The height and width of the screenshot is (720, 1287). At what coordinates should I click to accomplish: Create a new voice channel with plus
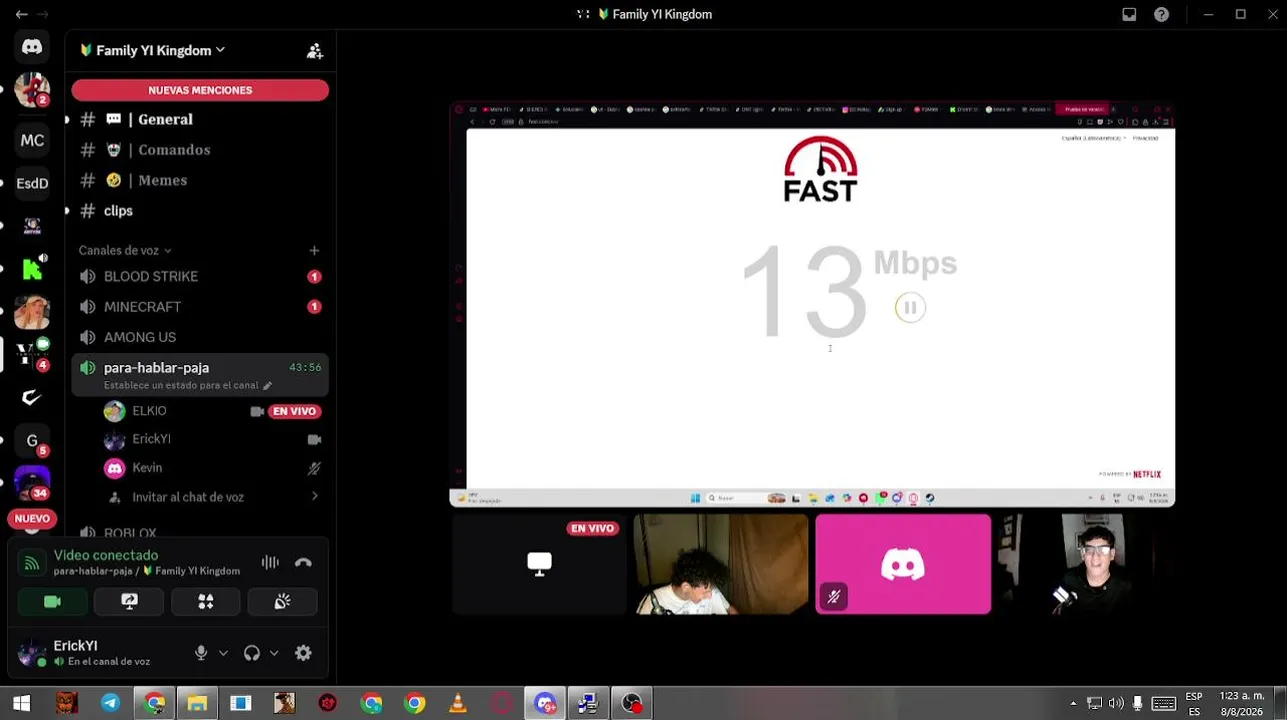tap(314, 251)
